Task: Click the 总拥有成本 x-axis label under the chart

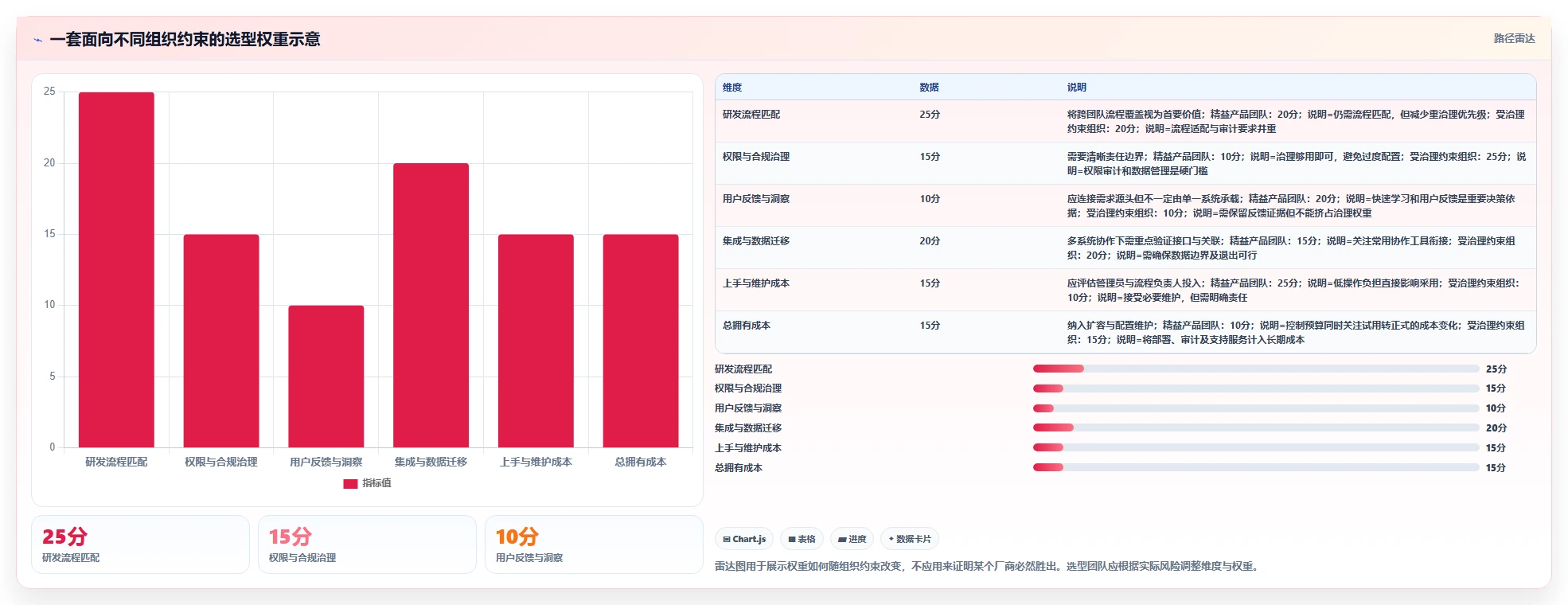Action: tap(641, 462)
